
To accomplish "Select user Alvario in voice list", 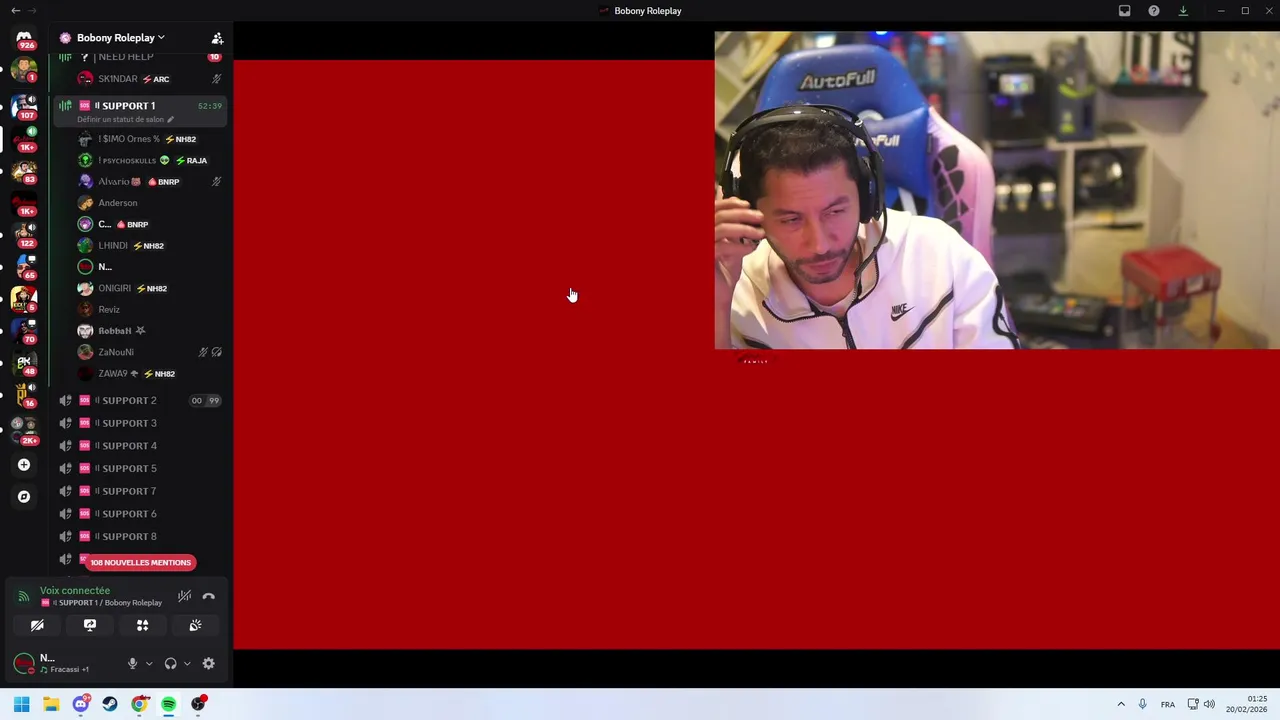I will [150, 182].
